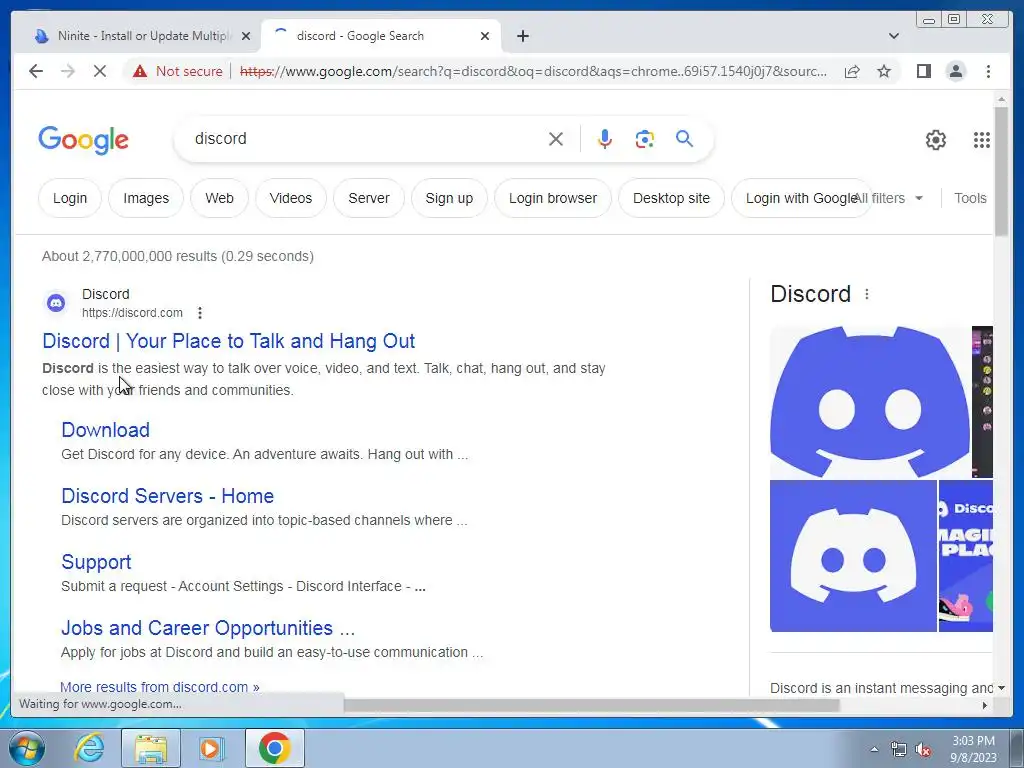Click the Google logo
Image resolution: width=1024 pixels, height=768 pixels.
click(x=84, y=140)
